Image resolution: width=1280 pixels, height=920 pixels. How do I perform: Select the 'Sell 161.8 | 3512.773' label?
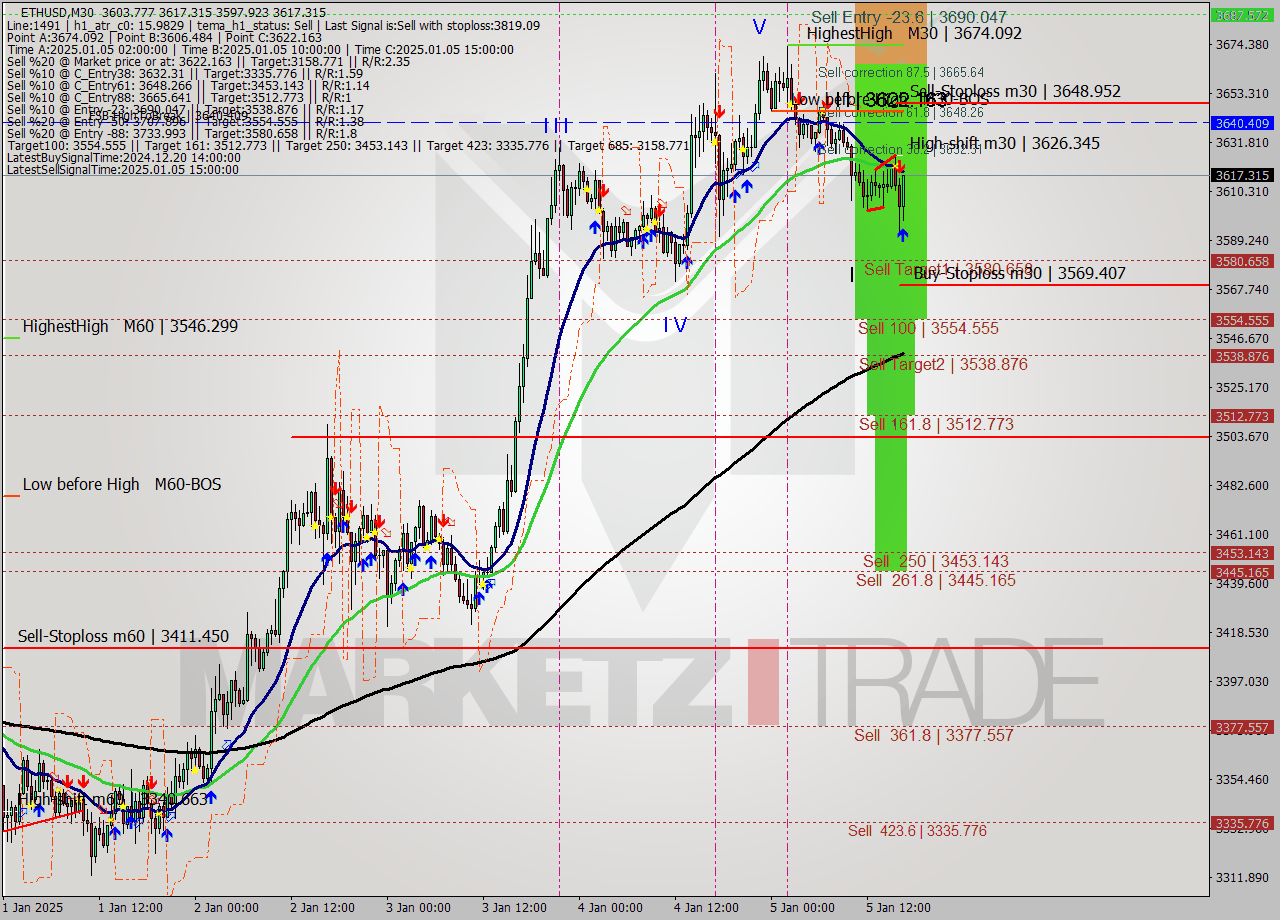pos(936,424)
